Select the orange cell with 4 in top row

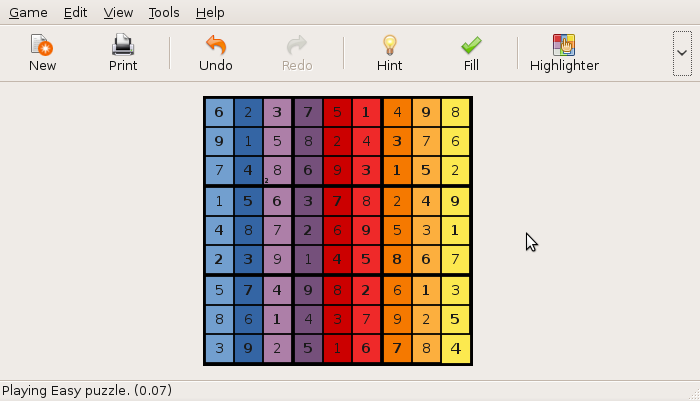click(x=397, y=113)
